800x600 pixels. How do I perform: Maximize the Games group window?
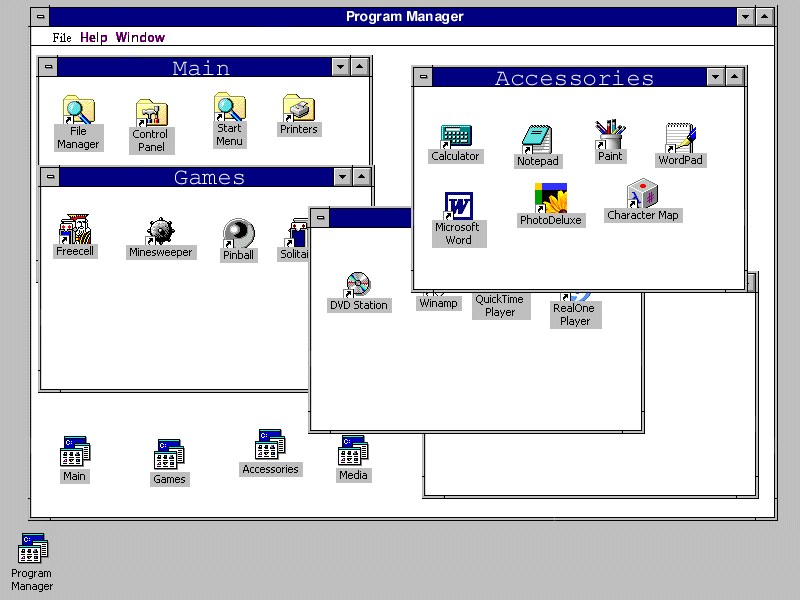pyautogui.click(x=362, y=177)
